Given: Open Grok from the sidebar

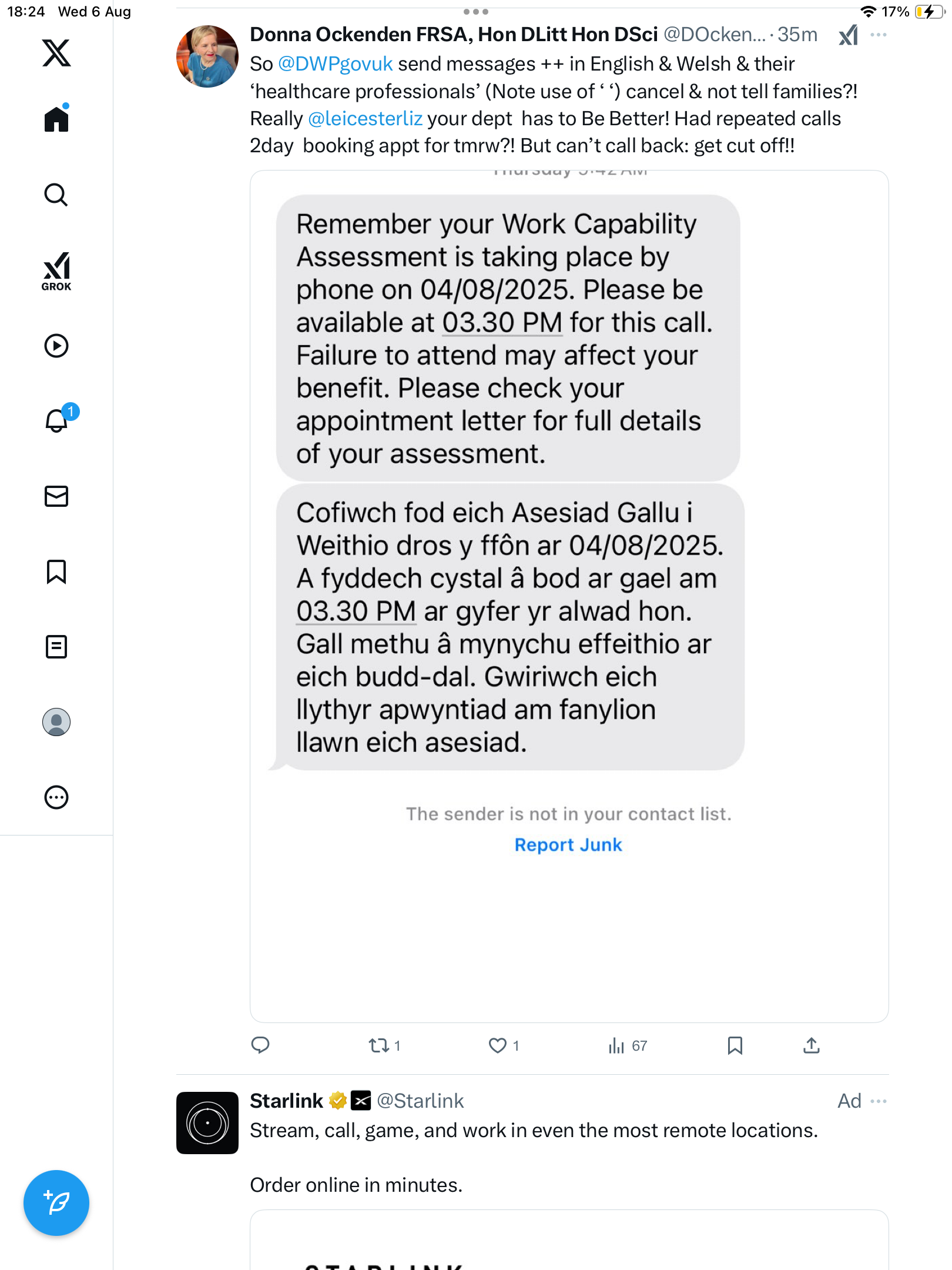Looking at the screenshot, I should (56, 271).
